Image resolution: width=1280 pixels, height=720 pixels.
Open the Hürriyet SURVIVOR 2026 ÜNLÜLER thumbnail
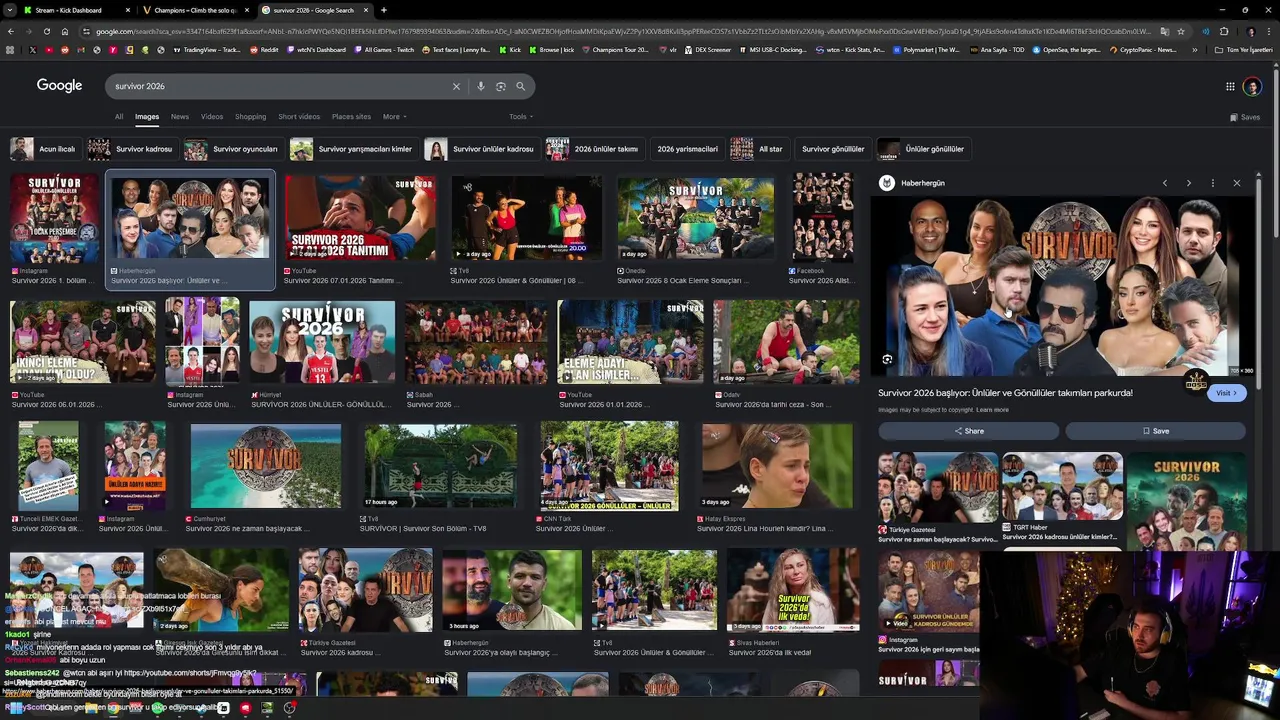(x=322, y=342)
